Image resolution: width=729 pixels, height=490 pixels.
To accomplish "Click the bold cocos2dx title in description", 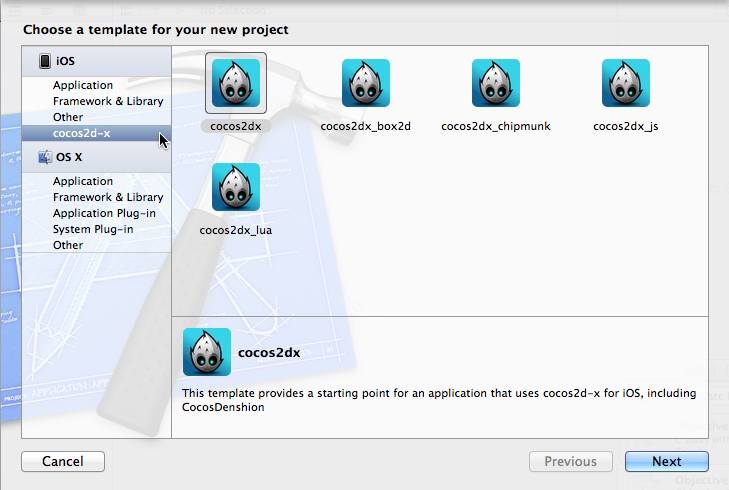I will [269, 352].
